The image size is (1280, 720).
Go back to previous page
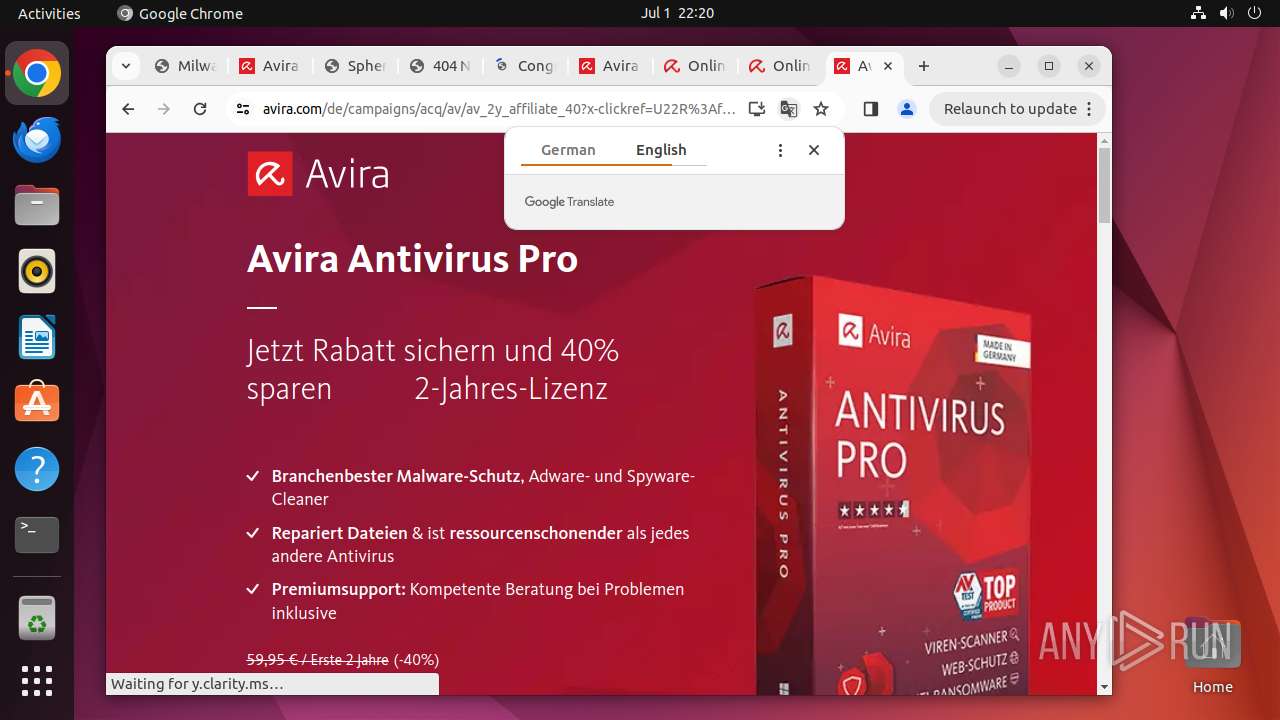[x=128, y=109]
